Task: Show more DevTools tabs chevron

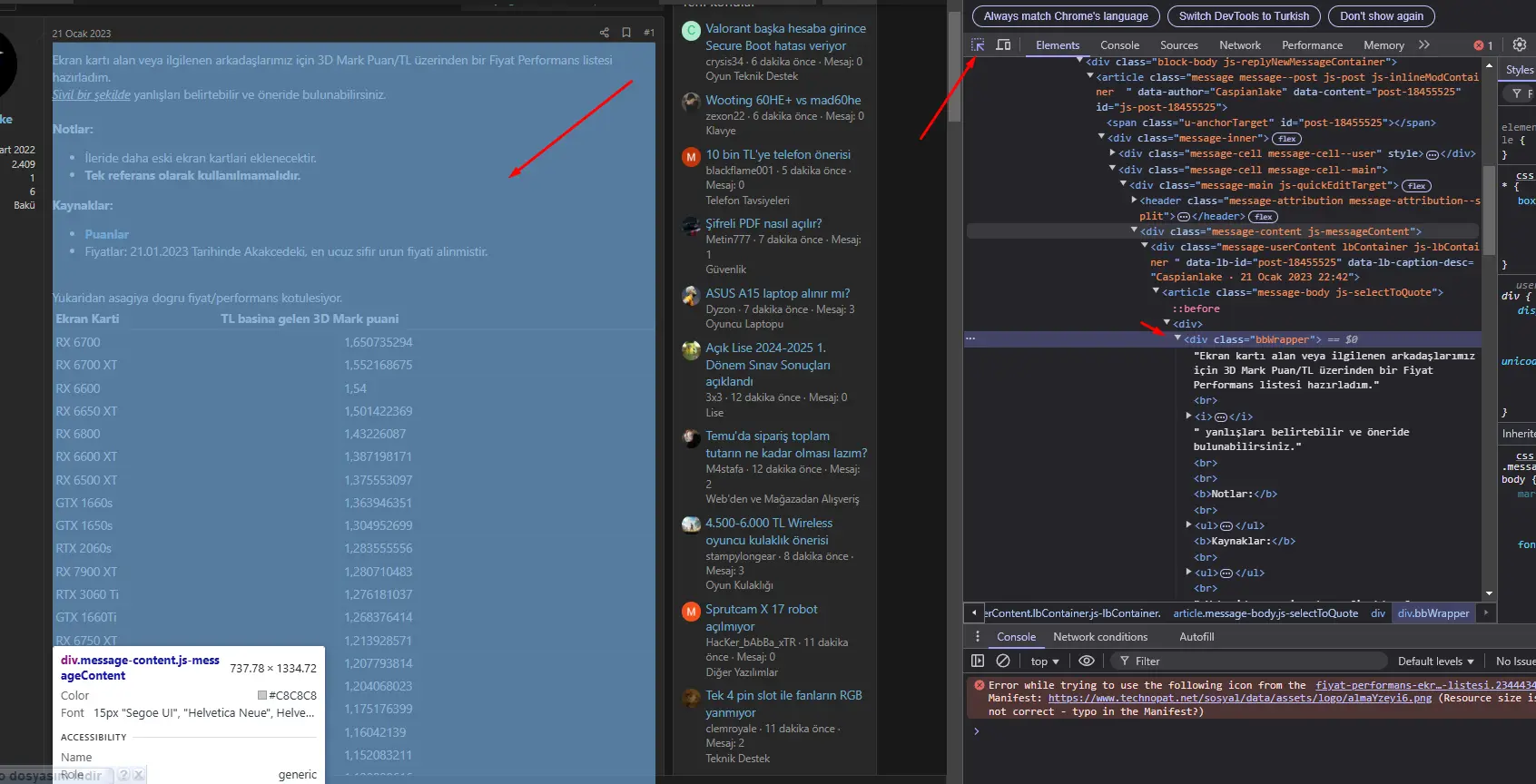Action: tap(1424, 44)
